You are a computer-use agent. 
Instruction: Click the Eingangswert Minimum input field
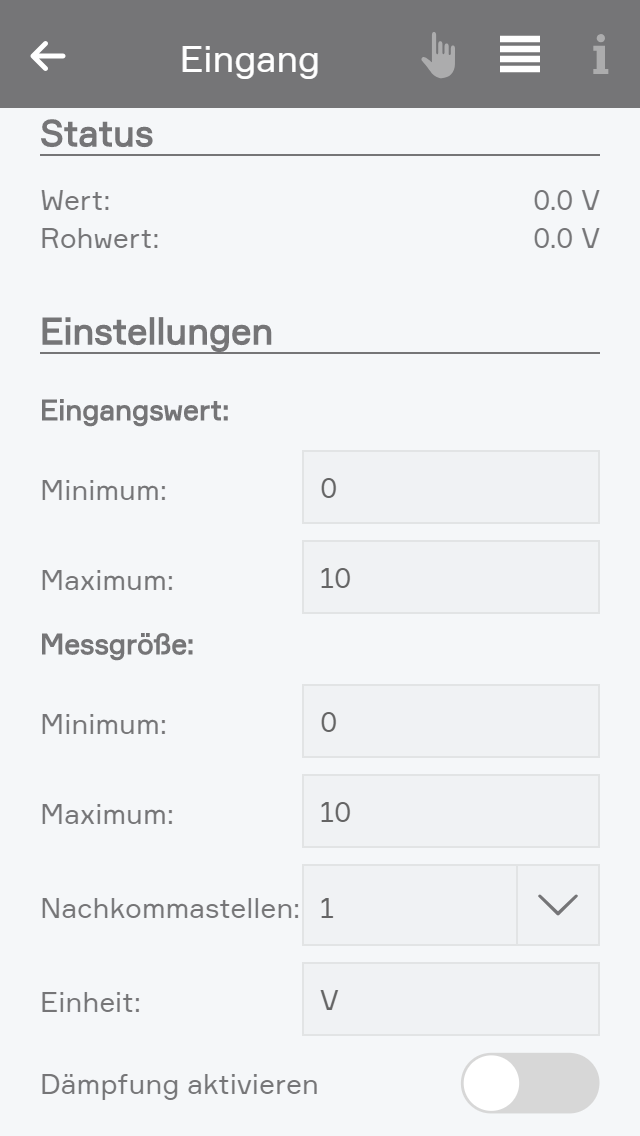pos(451,487)
